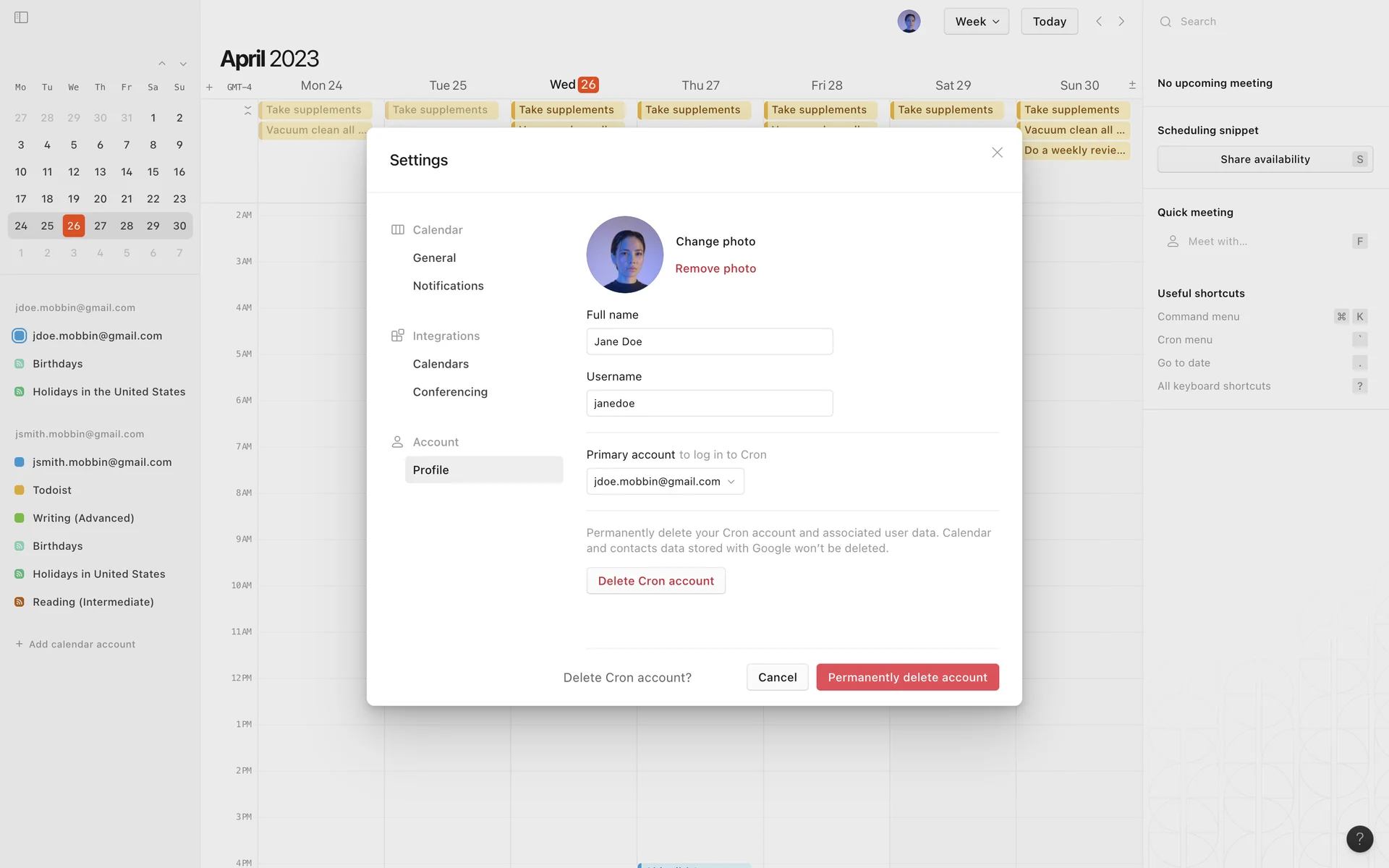The width and height of the screenshot is (1389, 868).
Task: Go to next week with right arrow
Action: click(x=1121, y=22)
